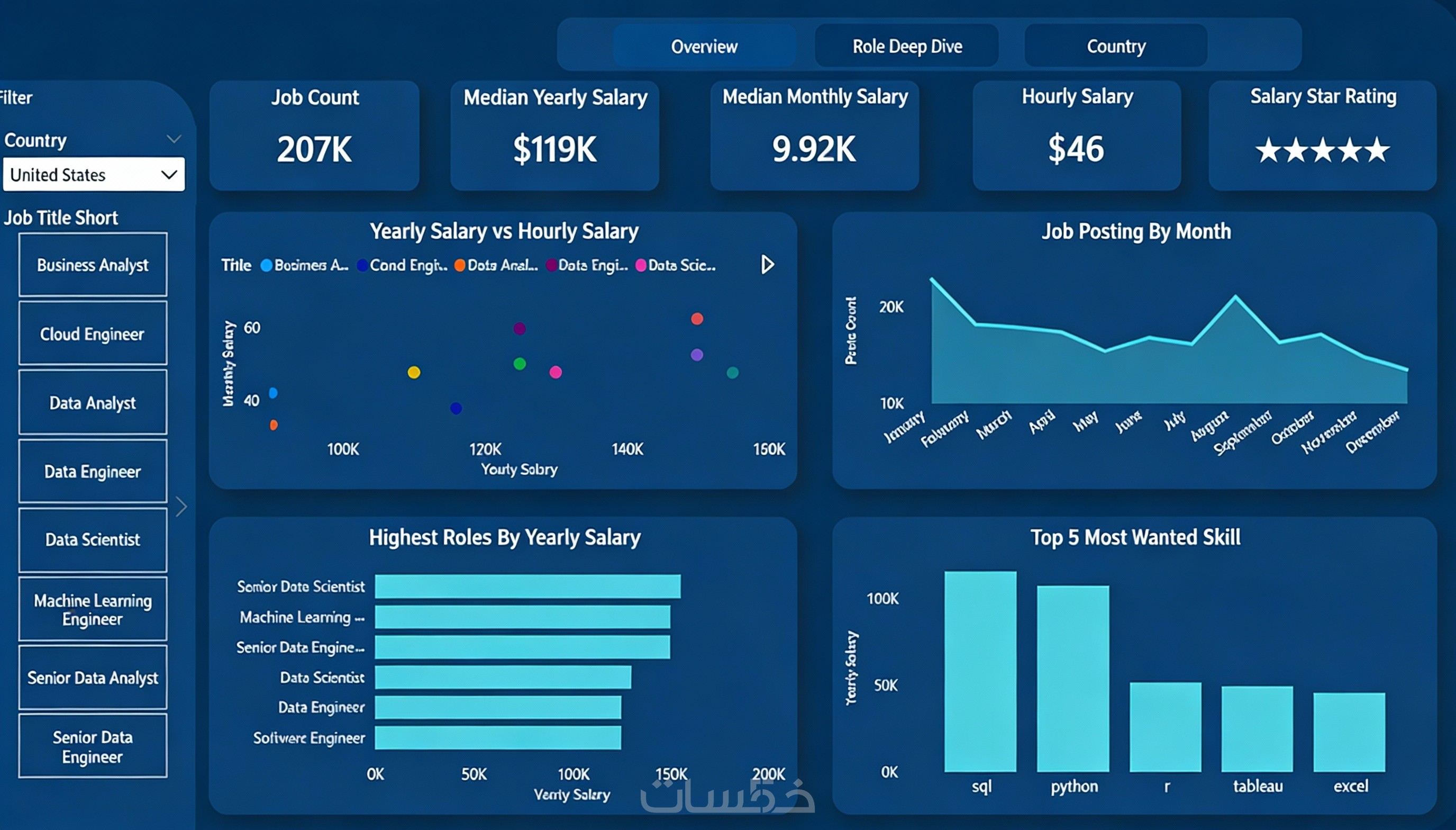The width and height of the screenshot is (1456, 830).
Task: Switch to the Country tab
Action: tap(1115, 46)
